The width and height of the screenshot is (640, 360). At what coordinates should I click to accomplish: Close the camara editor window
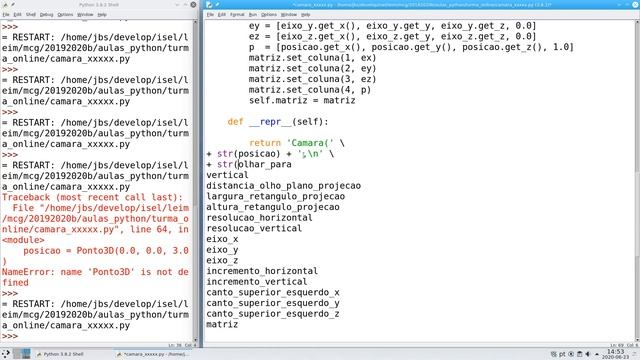click(x=635, y=4)
